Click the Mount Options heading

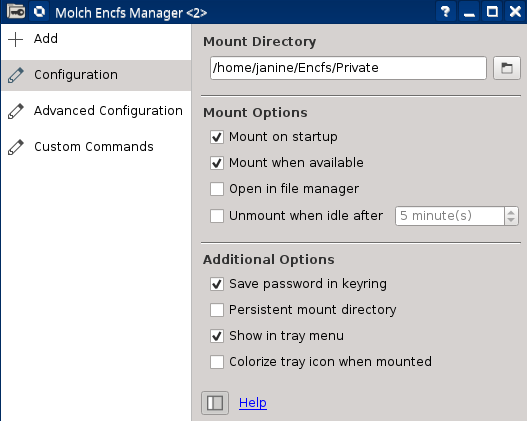pos(255,113)
